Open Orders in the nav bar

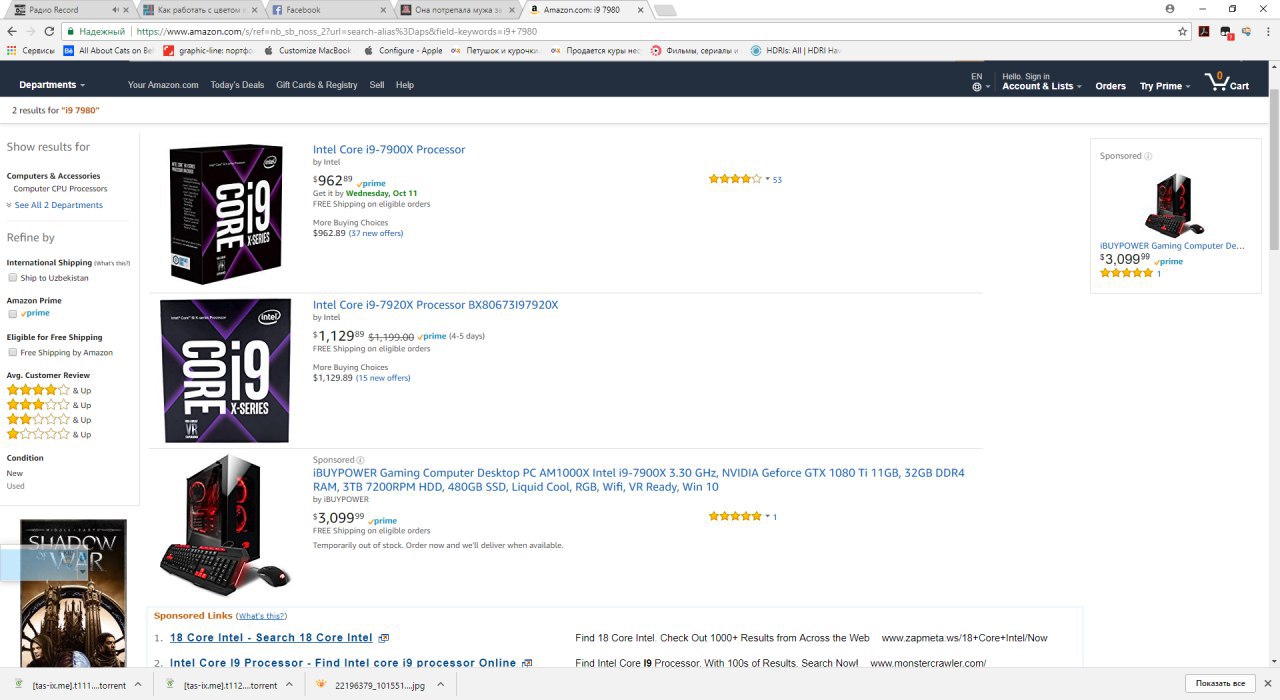point(1110,86)
